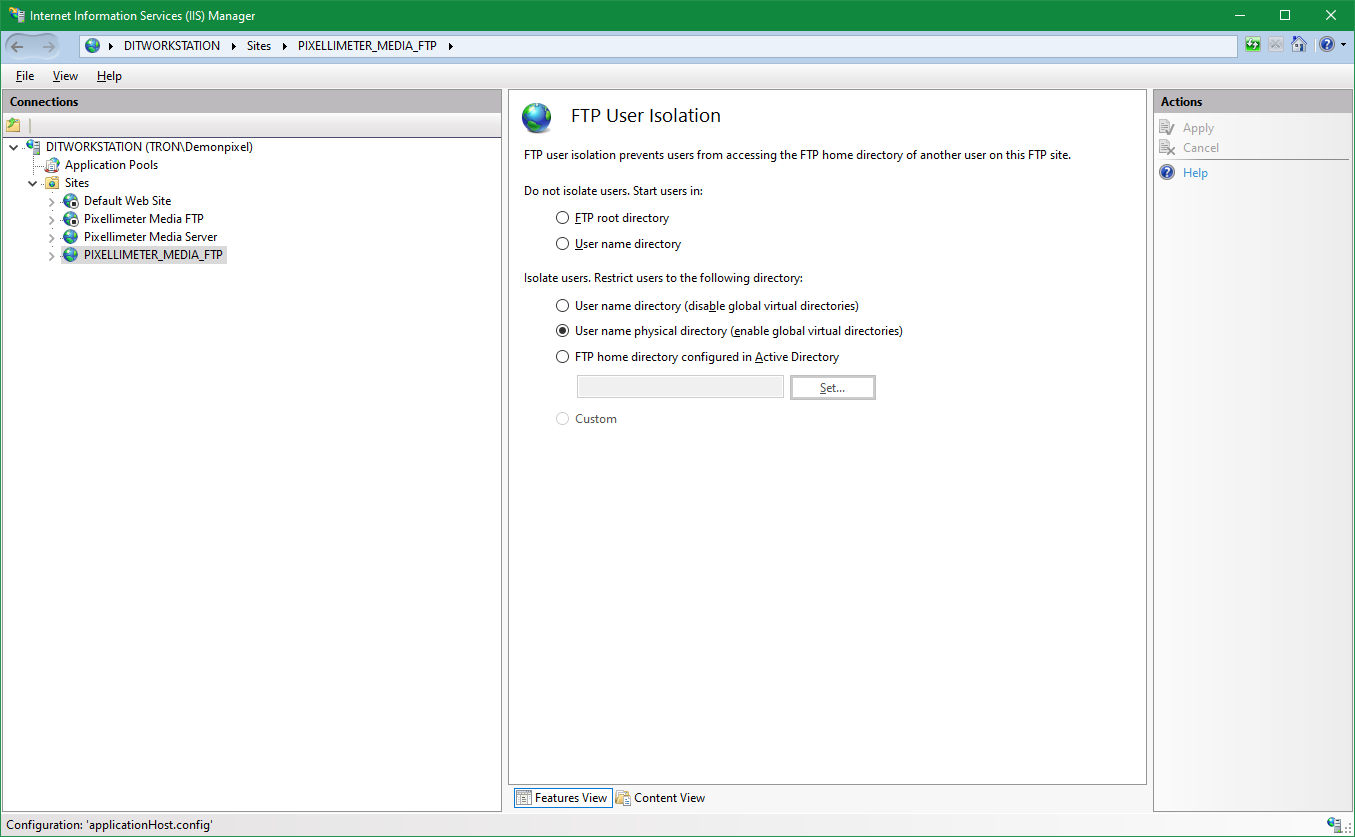The height and width of the screenshot is (837, 1355).
Task: Click the Pixellimeter Media Server globe icon
Action: [70, 237]
